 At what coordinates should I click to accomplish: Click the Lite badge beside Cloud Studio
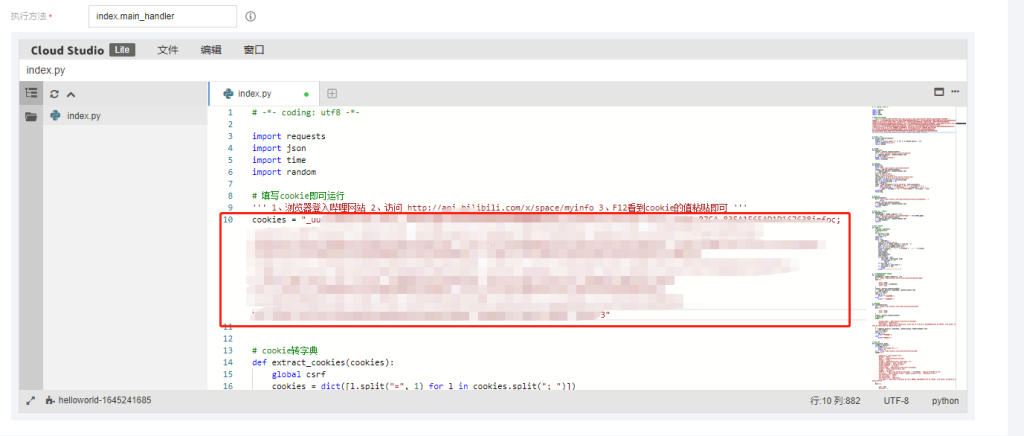tap(122, 50)
